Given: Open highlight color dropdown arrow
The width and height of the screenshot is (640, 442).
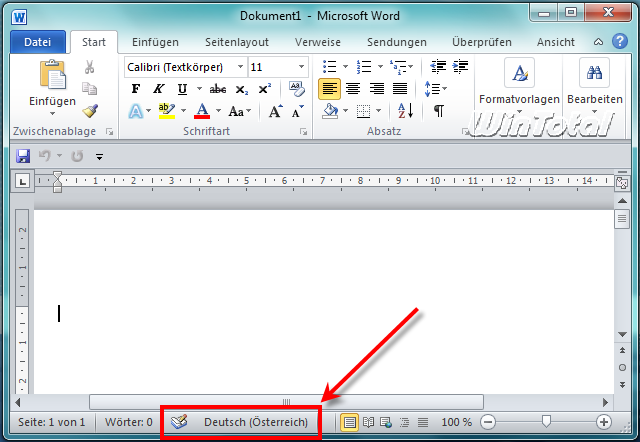Looking at the screenshot, I should (183, 111).
